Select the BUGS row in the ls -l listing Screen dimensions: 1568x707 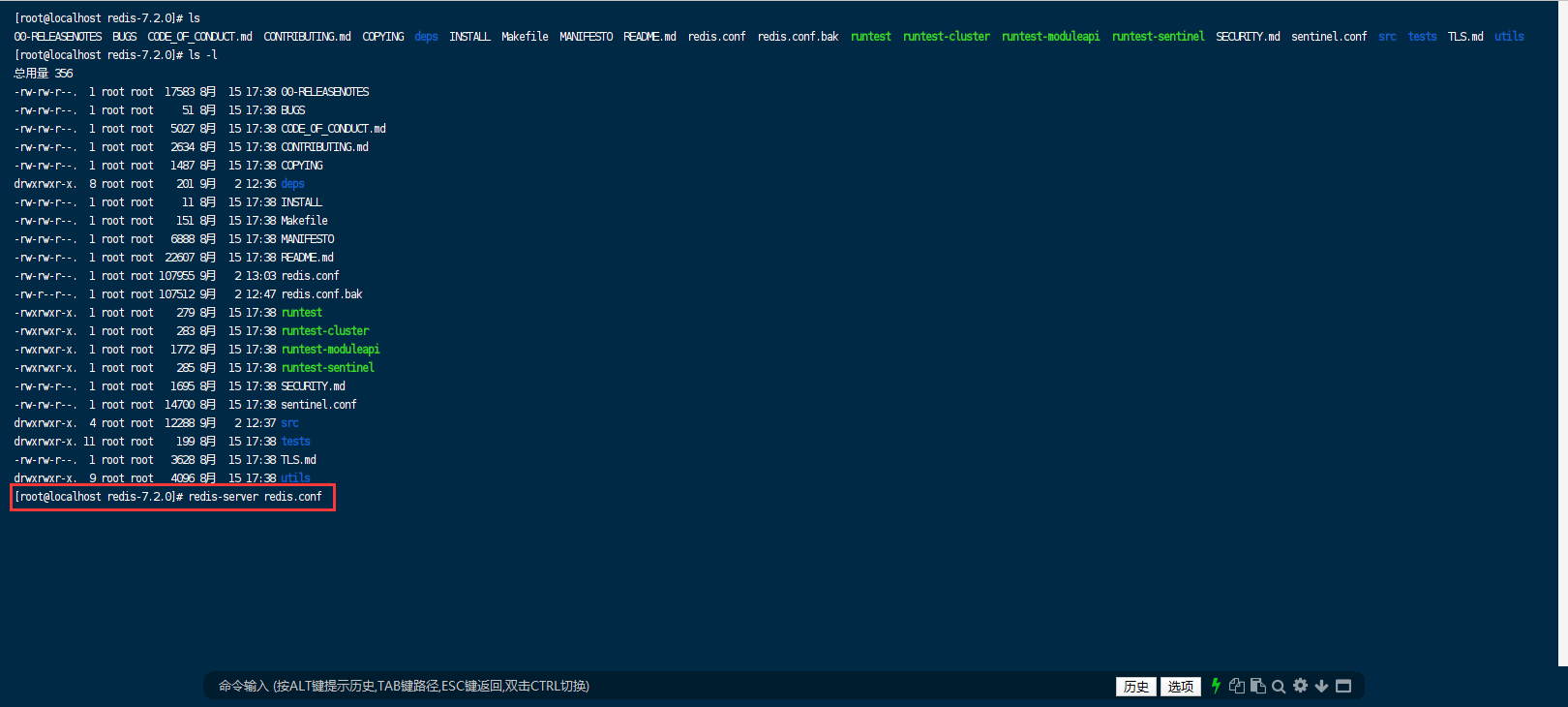pyautogui.click(x=160, y=110)
